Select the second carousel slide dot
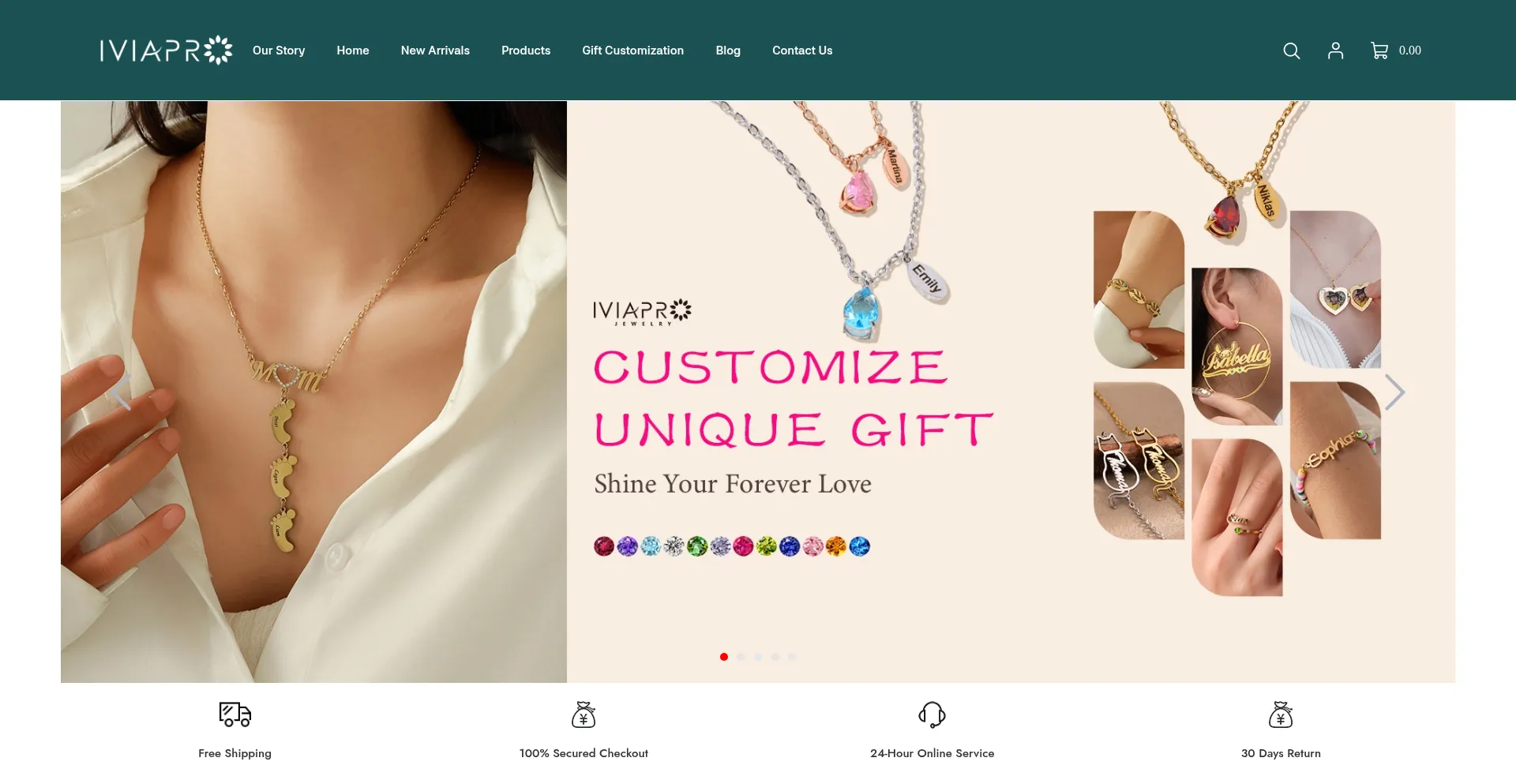 pyautogui.click(x=741, y=657)
